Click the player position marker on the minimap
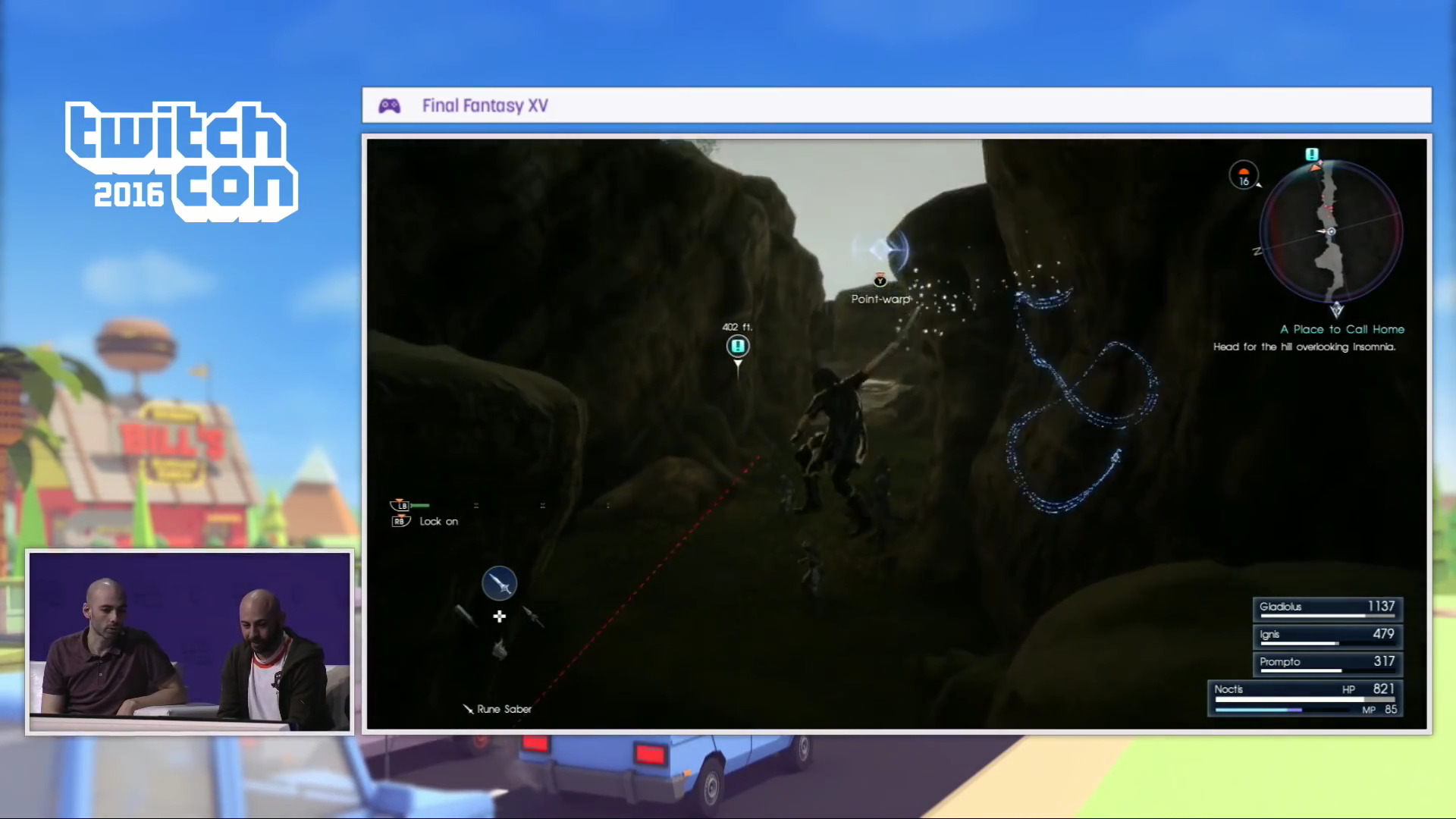This screenshot has height=819, width=1456. (1330, 231)
